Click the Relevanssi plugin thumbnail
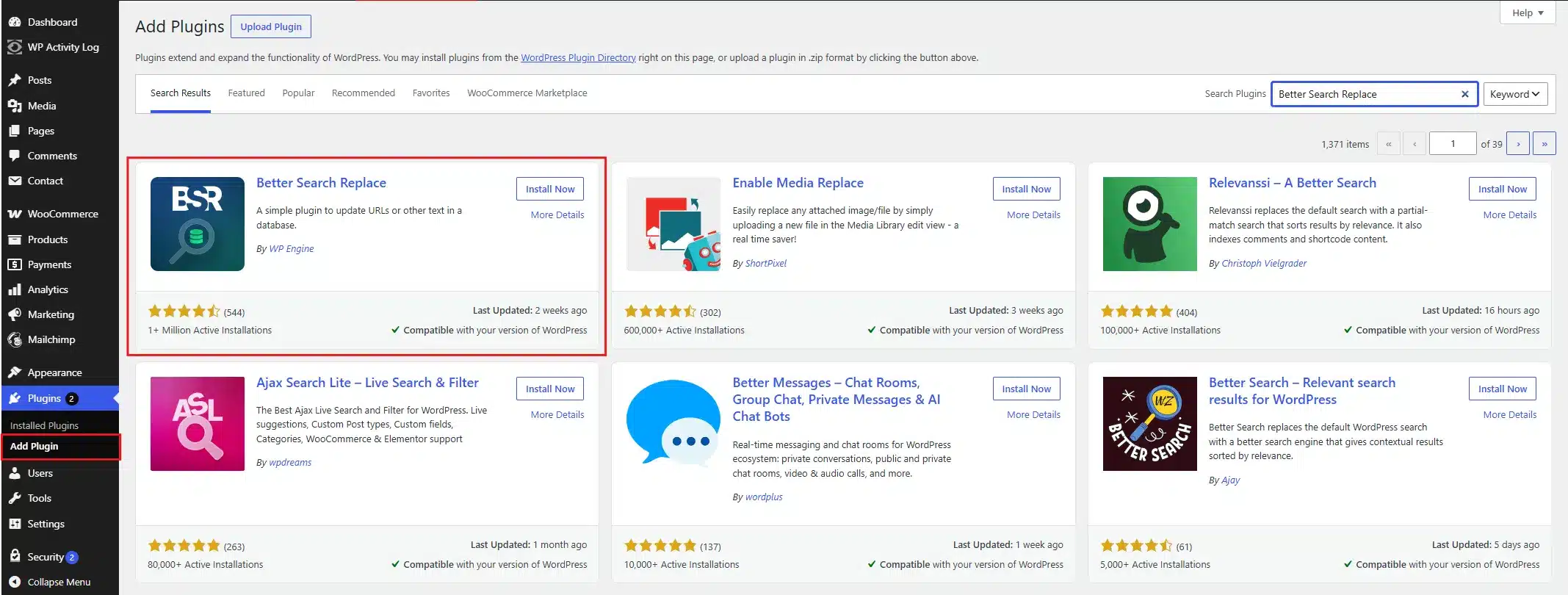 click(1150, 224)
